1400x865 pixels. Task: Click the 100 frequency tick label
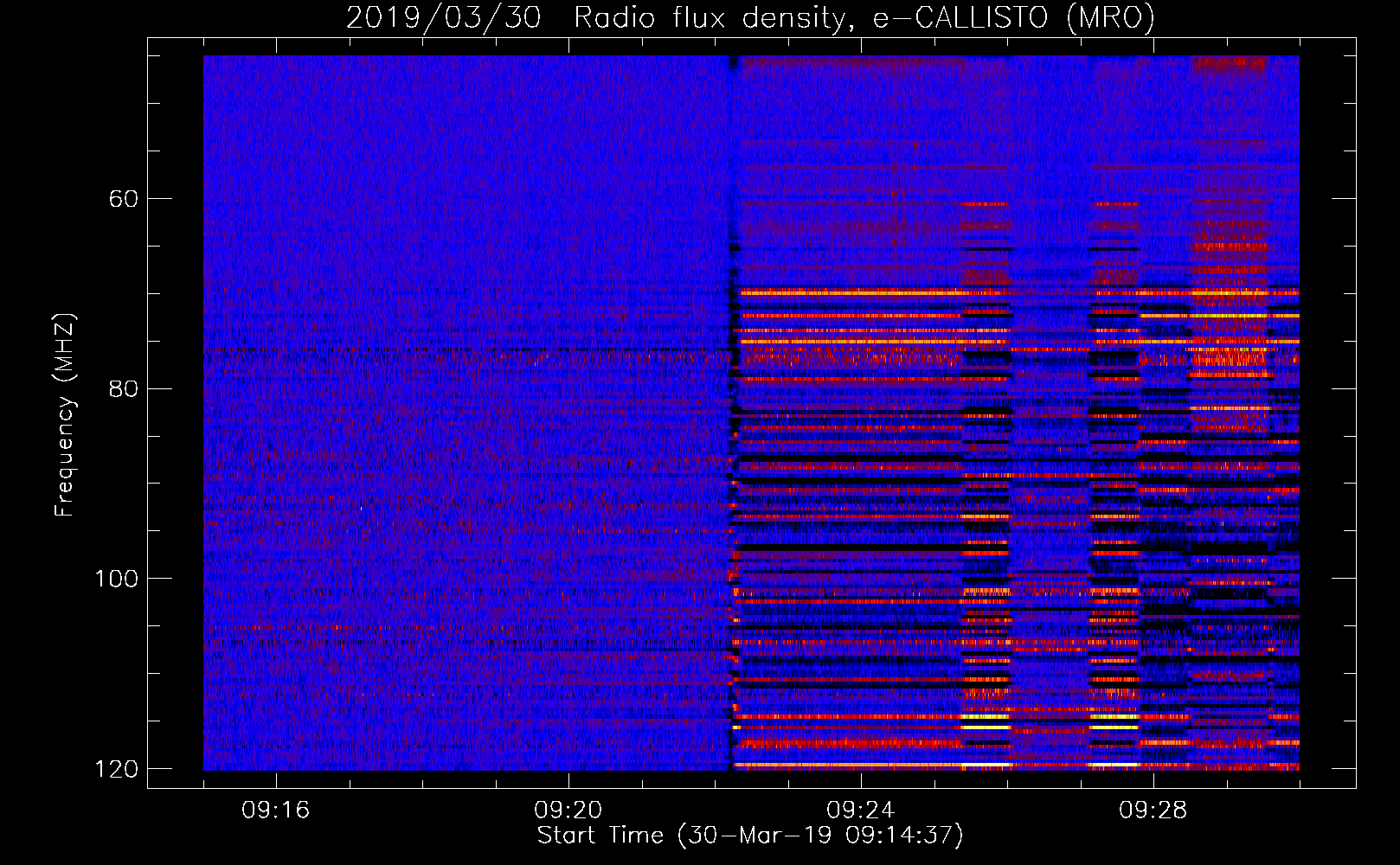116,579
